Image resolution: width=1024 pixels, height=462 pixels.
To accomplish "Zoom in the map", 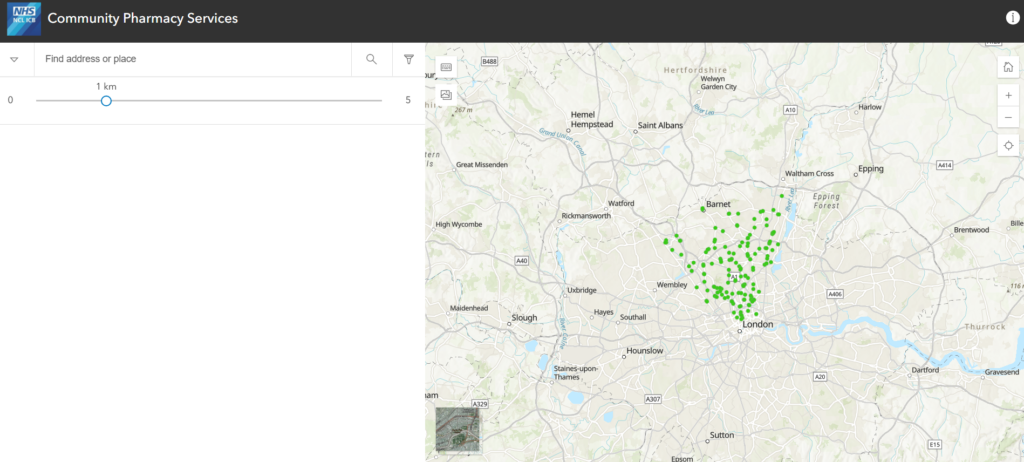I will click(1008, 95).
